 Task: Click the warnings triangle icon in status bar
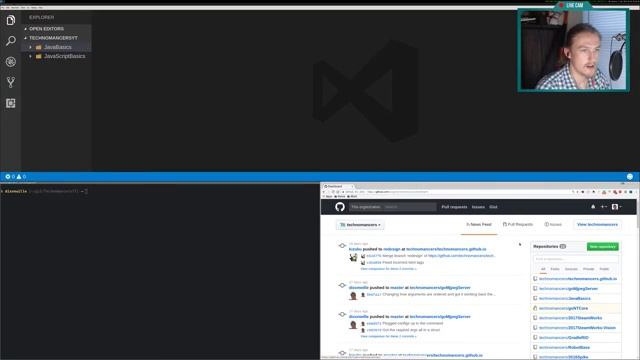19,177
